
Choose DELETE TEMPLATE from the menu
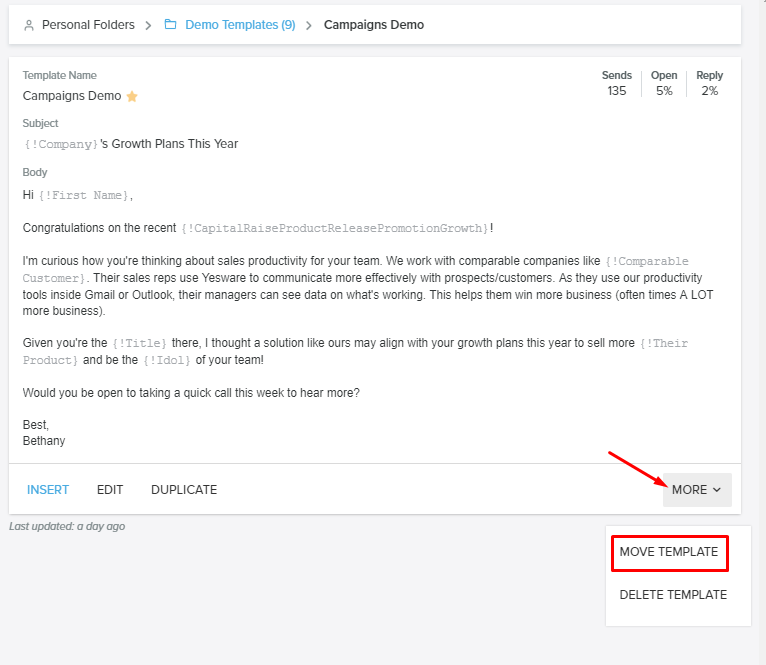point(673,594)
